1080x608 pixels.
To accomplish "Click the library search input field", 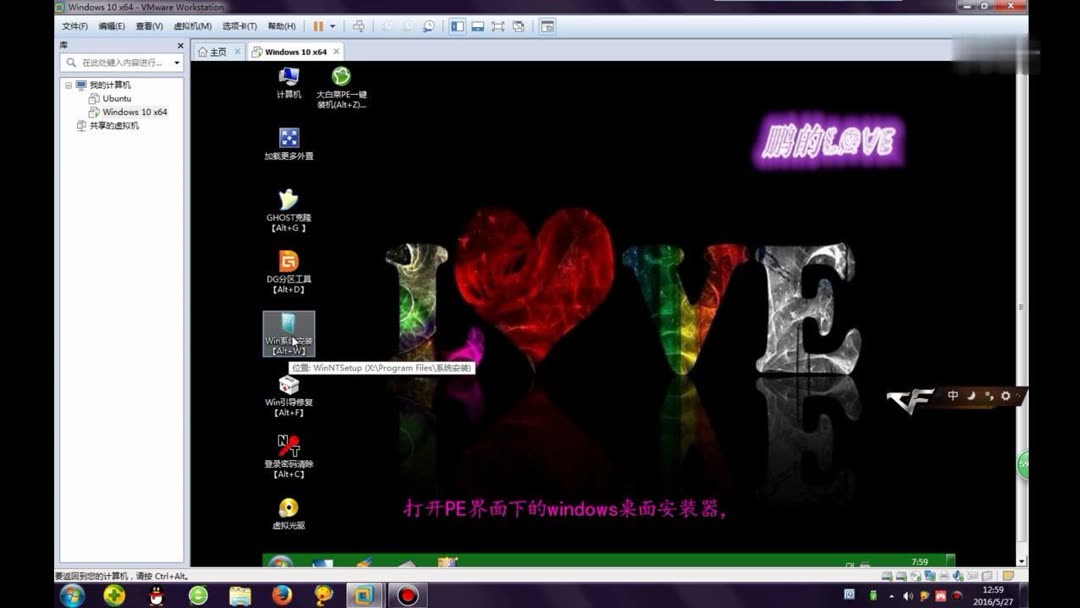I will [120, 62].
